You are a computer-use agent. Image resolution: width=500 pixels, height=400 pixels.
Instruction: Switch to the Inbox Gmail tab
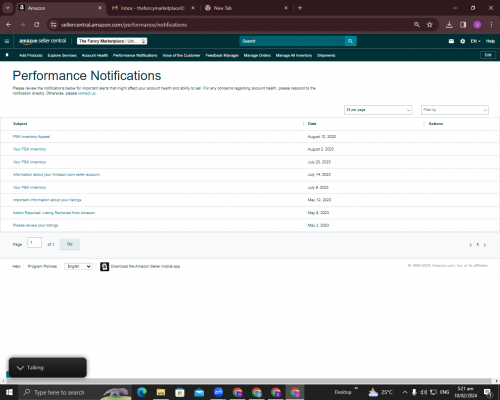click(x=152, y=8)
